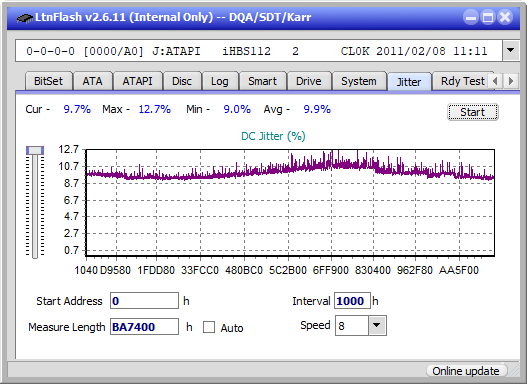Select the Interval value field
527x384 pixels.
(x=352, y=301)
